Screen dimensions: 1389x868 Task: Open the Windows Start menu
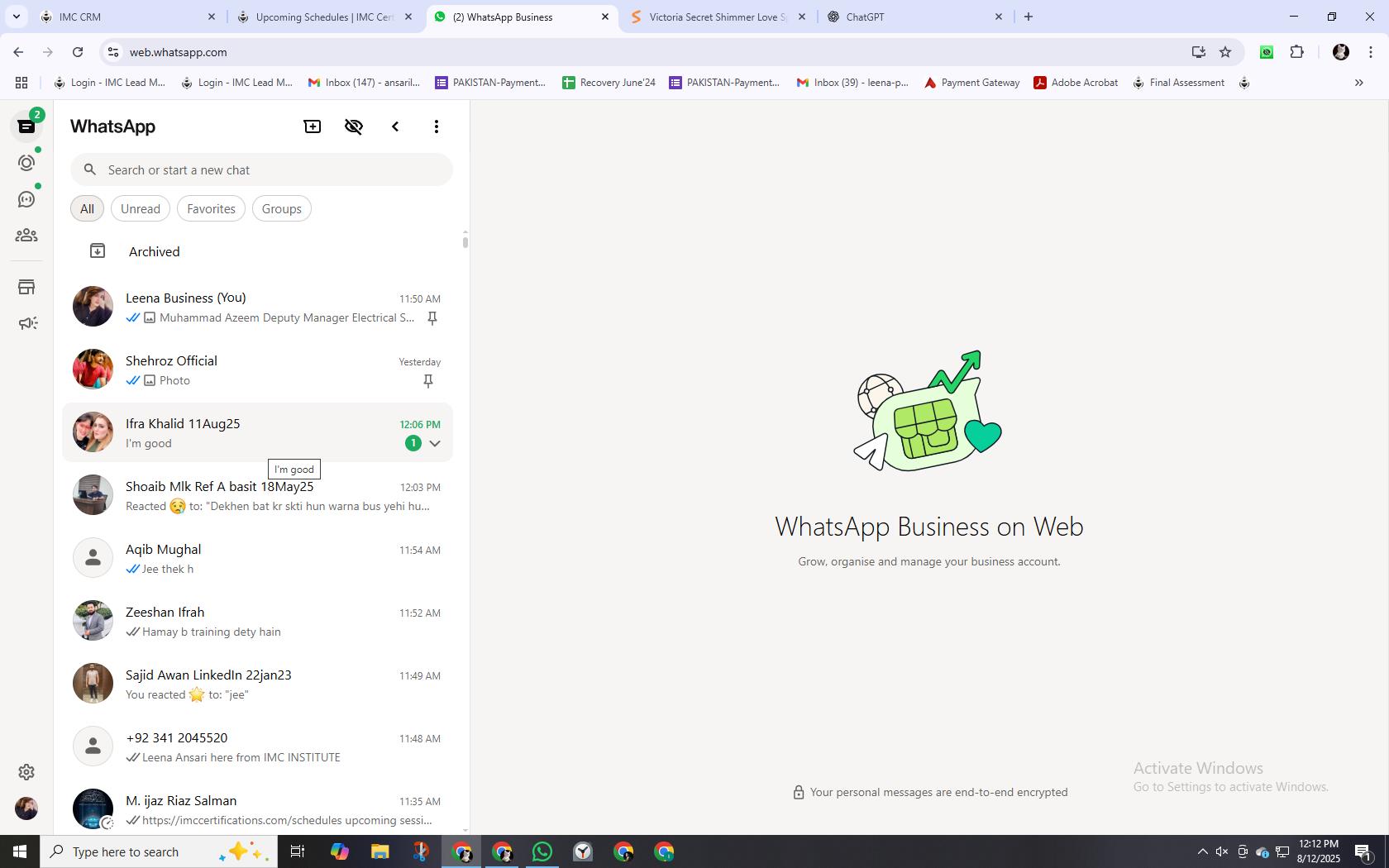tap(20, 851)
